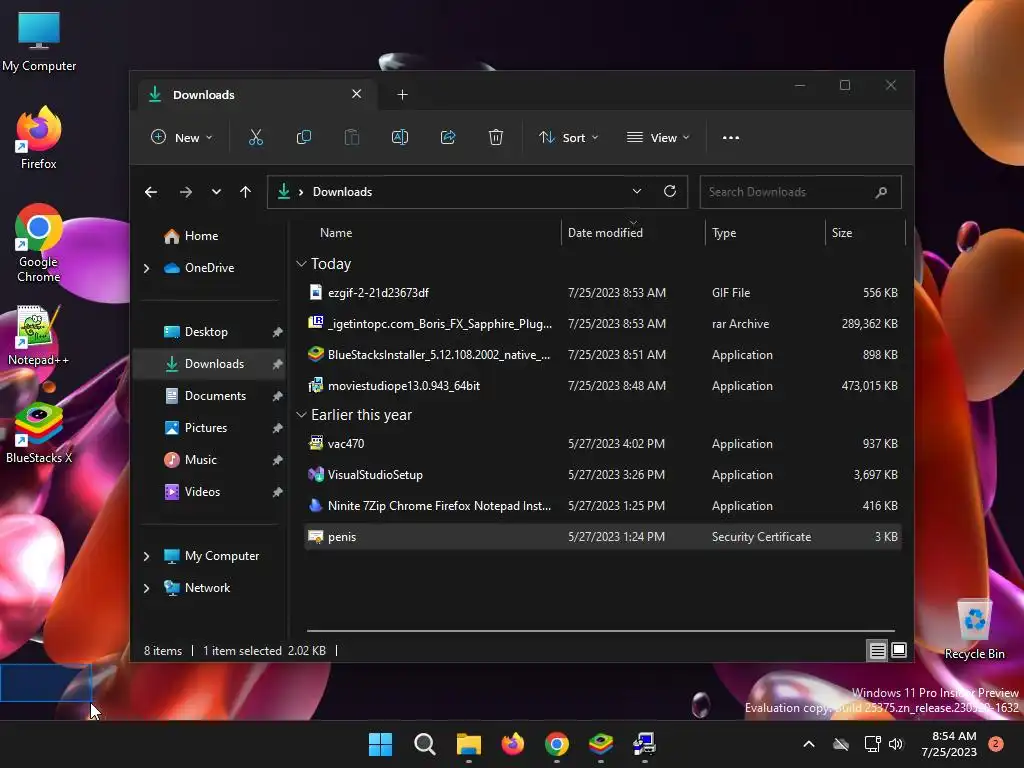Expand OneDrive in navigation pane
1024x768 pixels.
147,268
